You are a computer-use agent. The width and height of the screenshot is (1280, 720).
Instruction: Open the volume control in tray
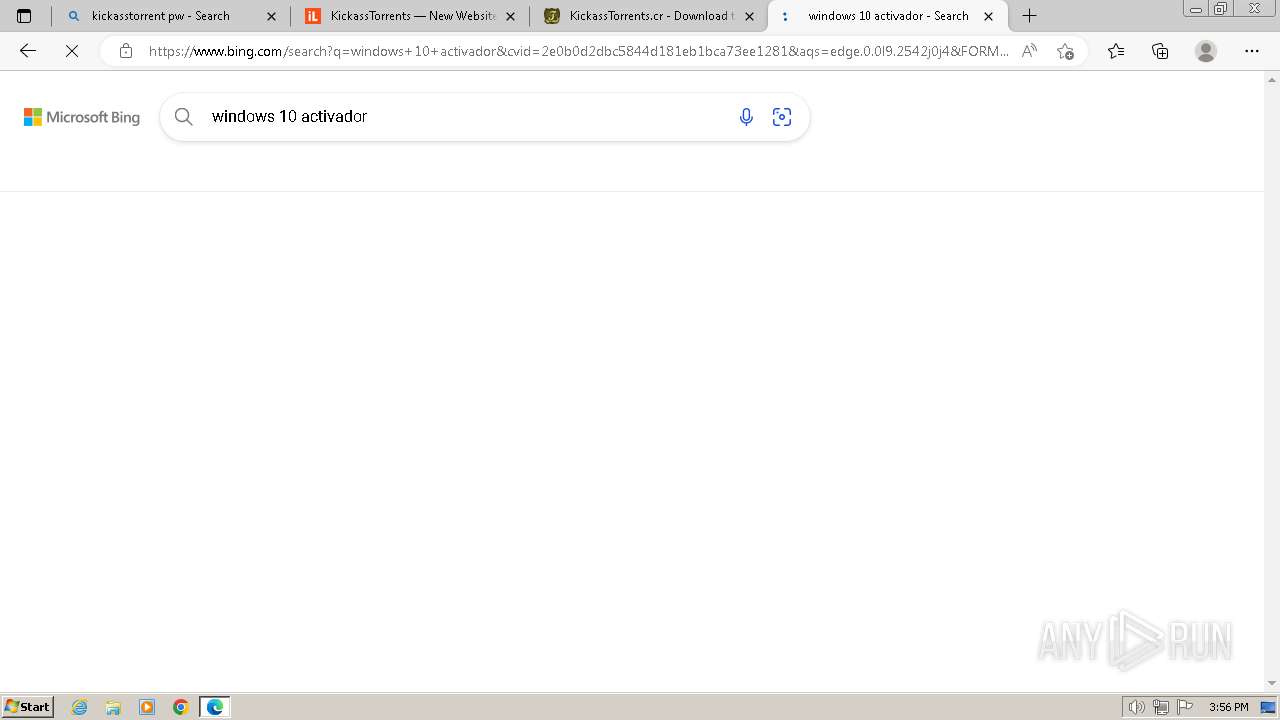pos(1137,707)
